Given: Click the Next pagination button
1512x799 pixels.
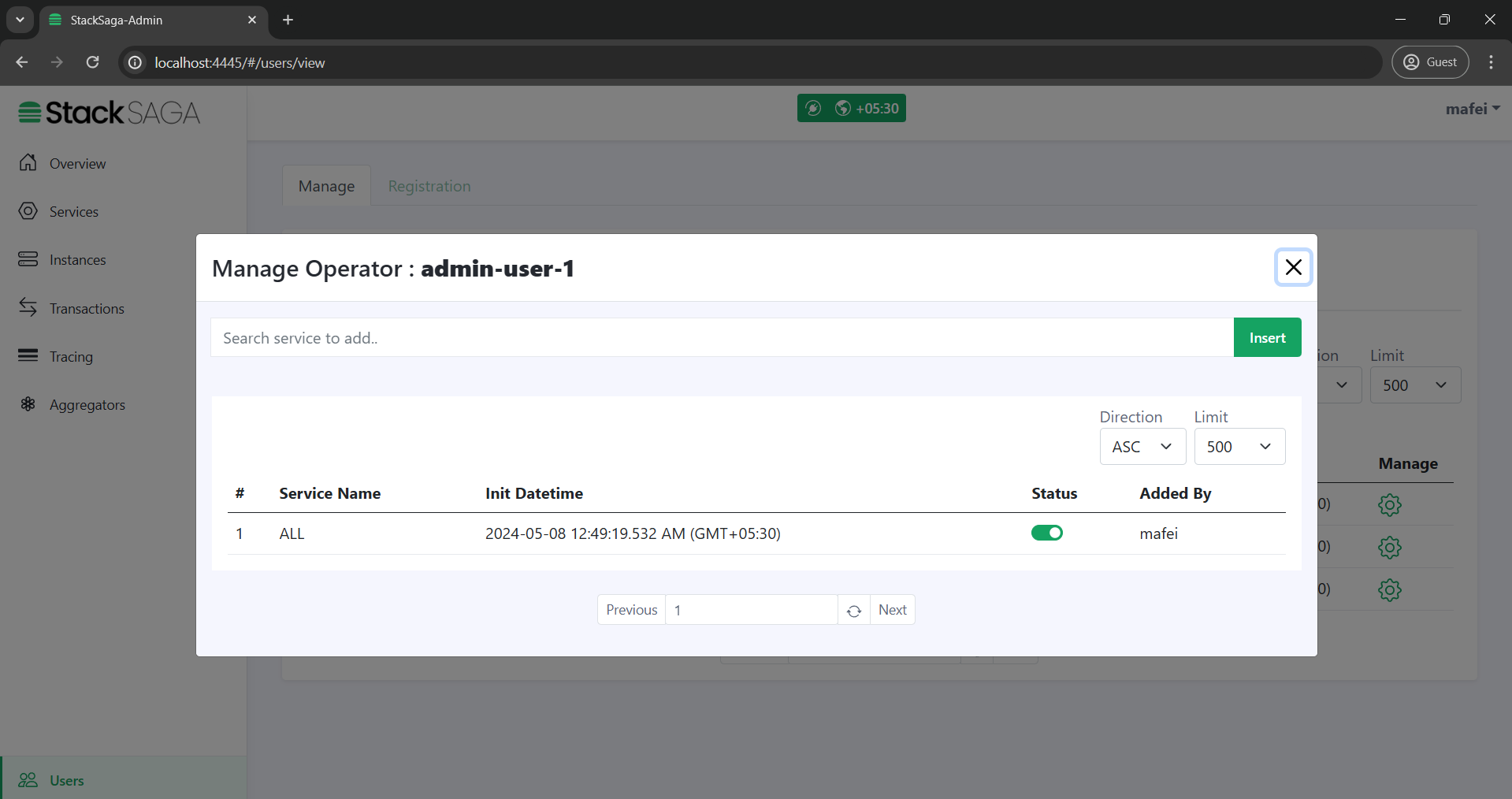Looking at the screenshot, I should point(892,609).
